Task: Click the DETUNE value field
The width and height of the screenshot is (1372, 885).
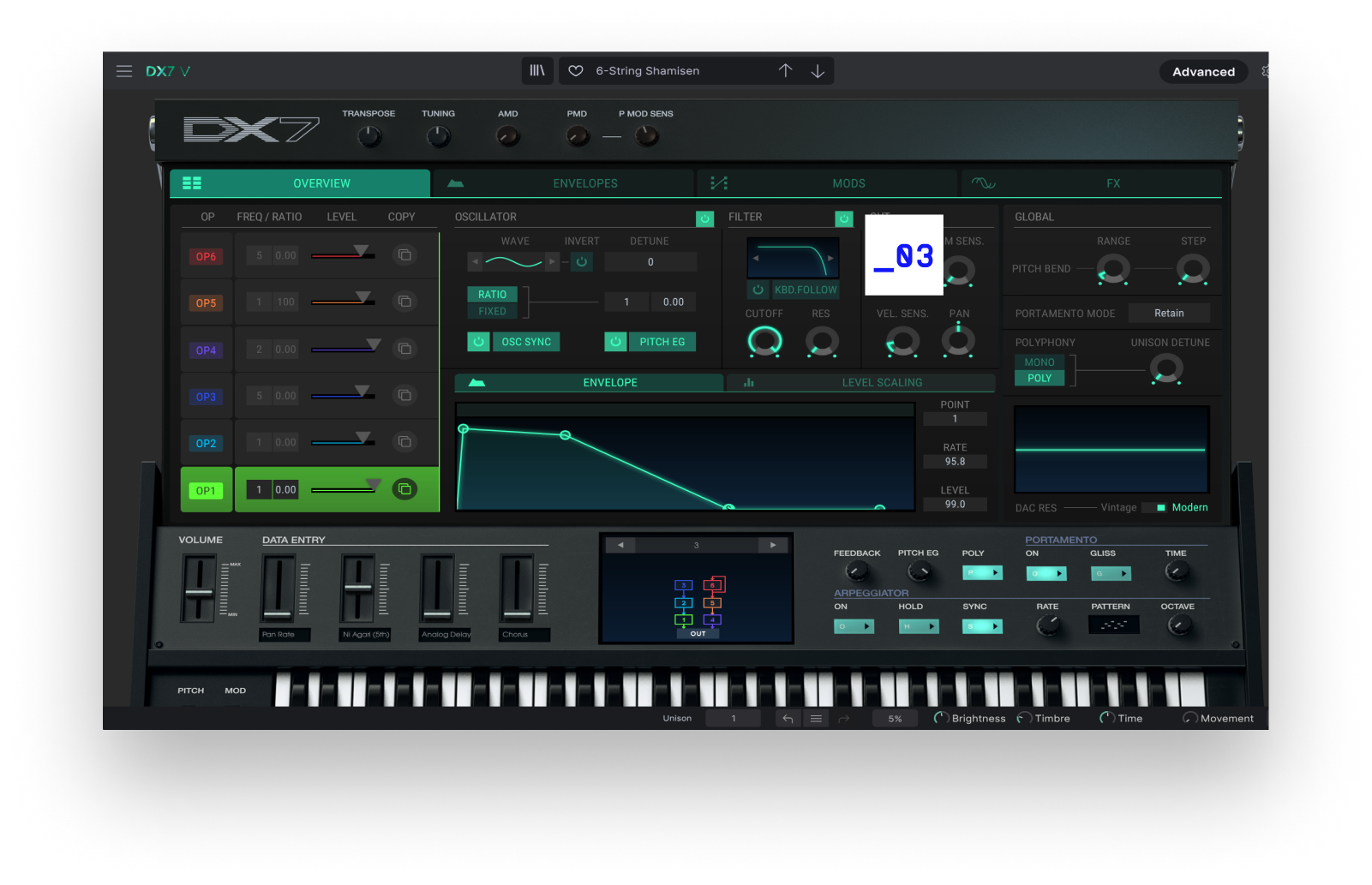Action: click(x=650, y=262)
